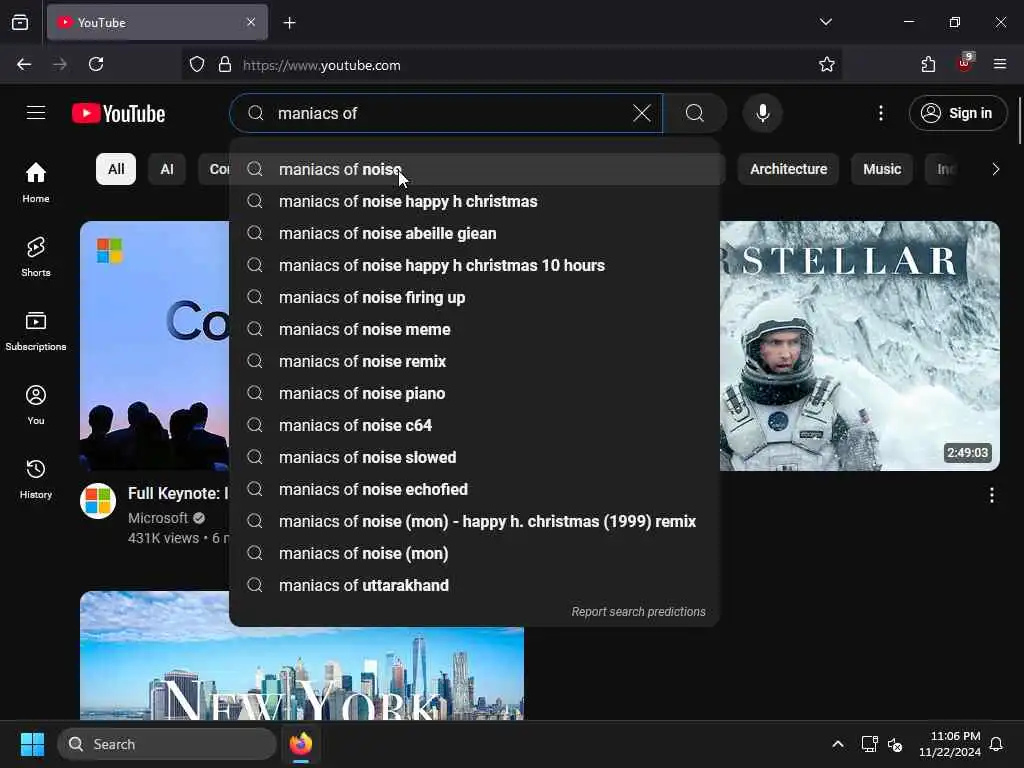The width and height of the screenshot is (1024, 768).
Task: Open the YouTube guide hamburger menu
Action: click(x=36, y=113)
